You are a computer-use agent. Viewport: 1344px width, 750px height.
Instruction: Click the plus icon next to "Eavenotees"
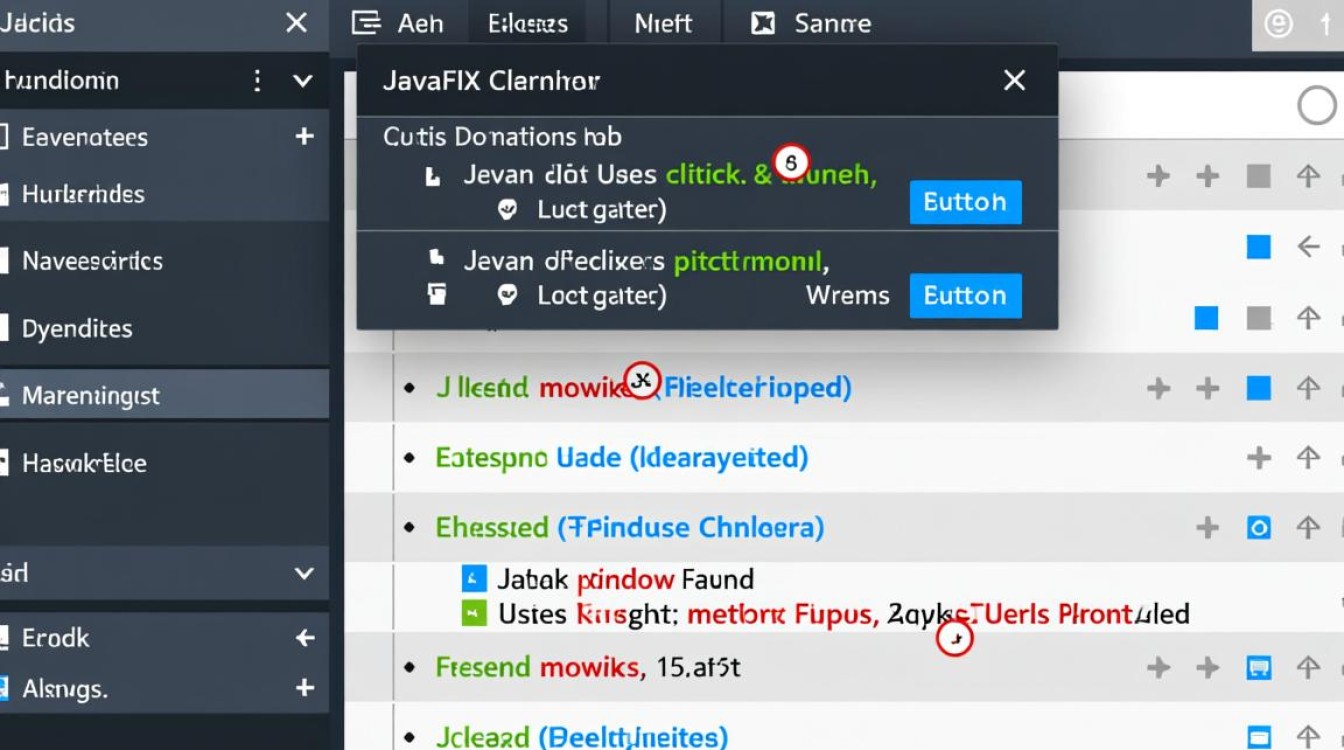tap(303, 137)
